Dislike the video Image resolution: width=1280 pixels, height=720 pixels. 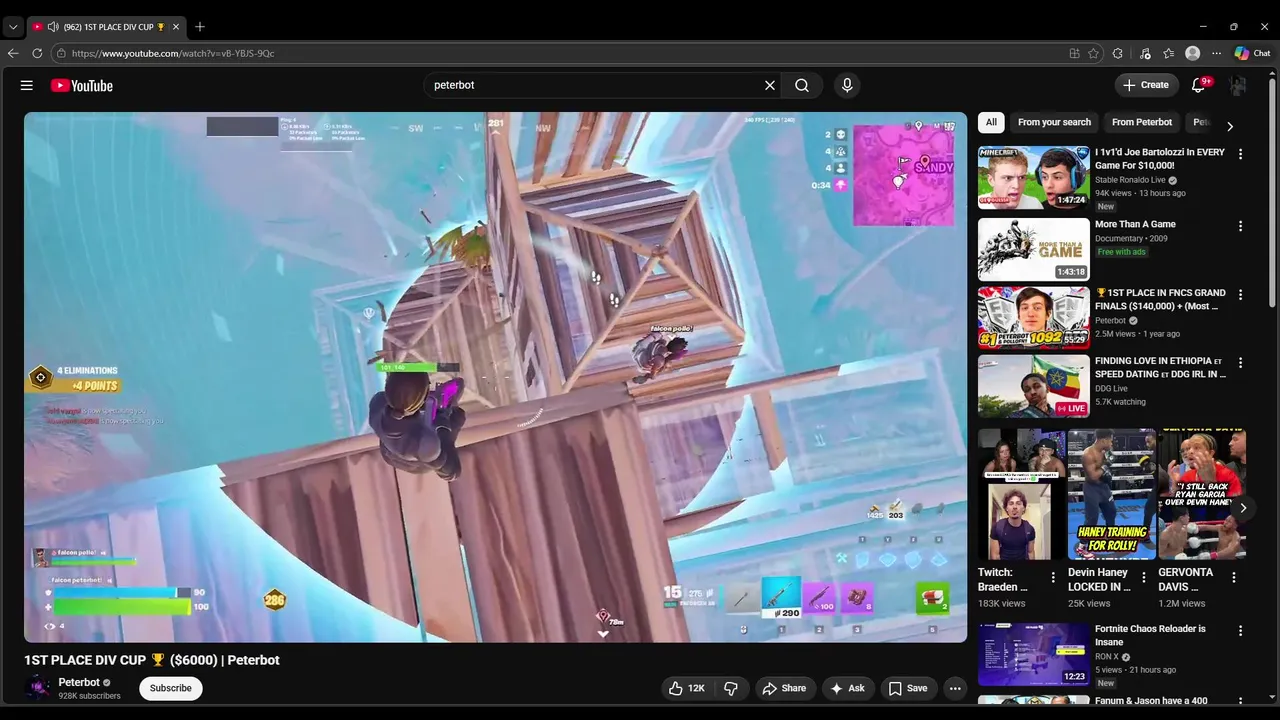731,688
